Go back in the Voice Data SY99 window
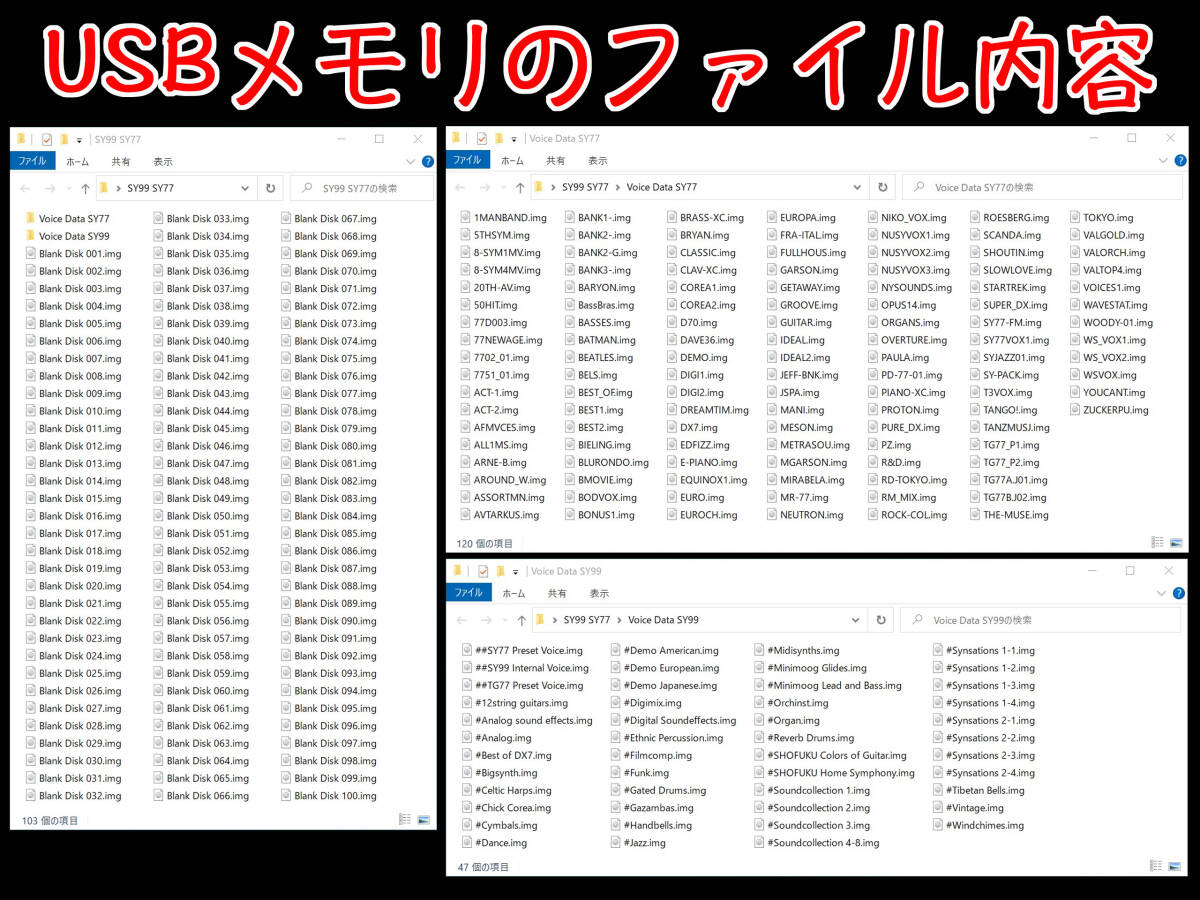 click(461, 620)
